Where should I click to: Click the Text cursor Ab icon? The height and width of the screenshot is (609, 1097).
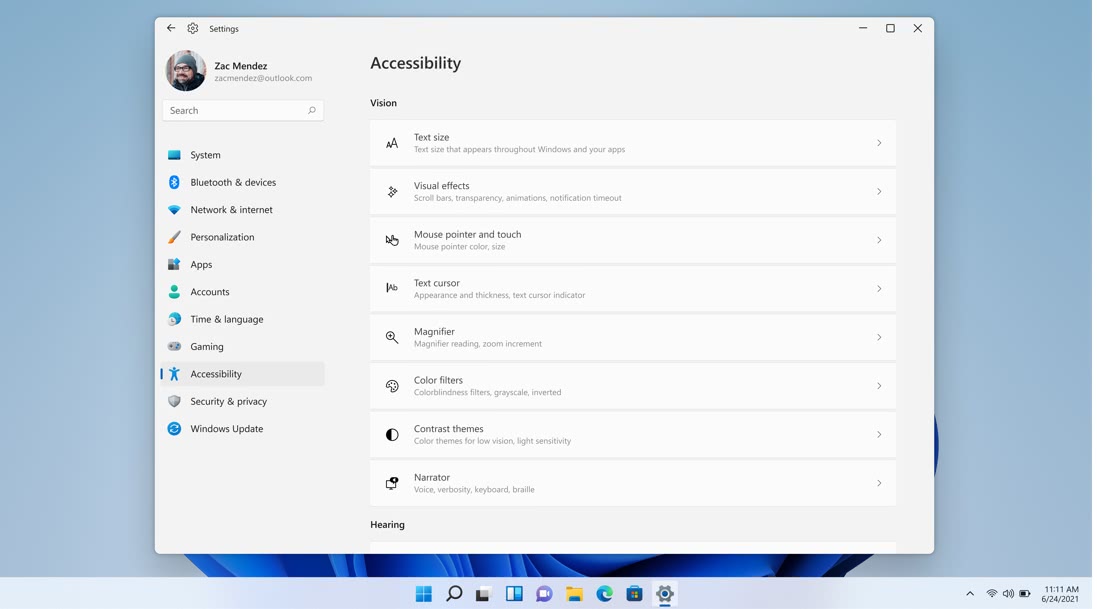pyautogui.click(x=392, y=288)
